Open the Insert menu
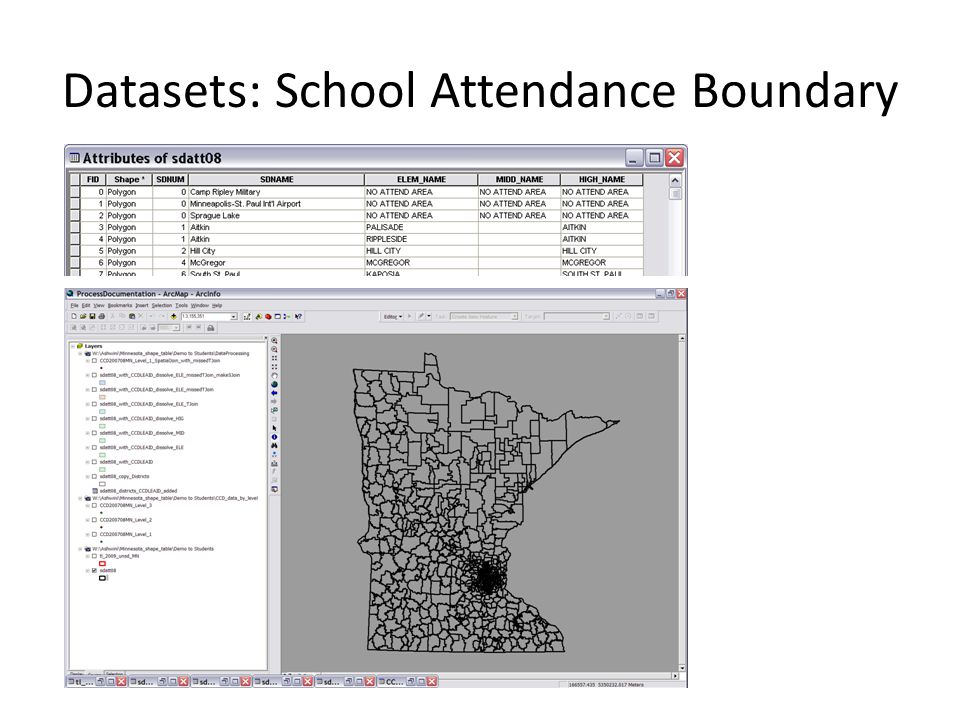Viewport: 960px width, 720px height. point(142,305)
